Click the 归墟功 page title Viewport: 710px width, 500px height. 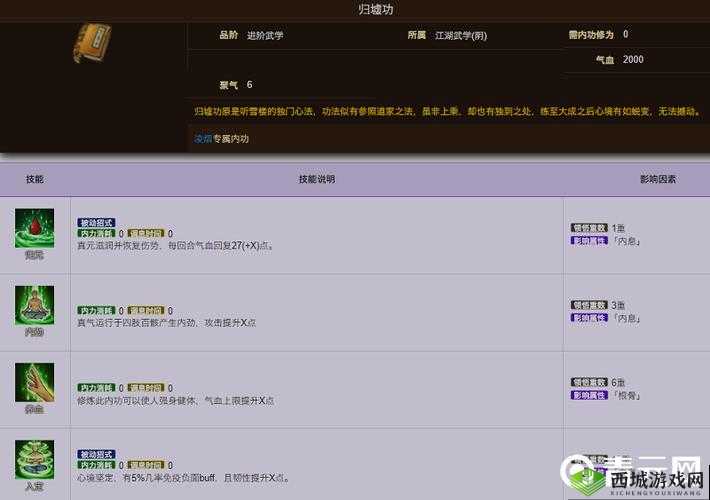pos(355,9)
